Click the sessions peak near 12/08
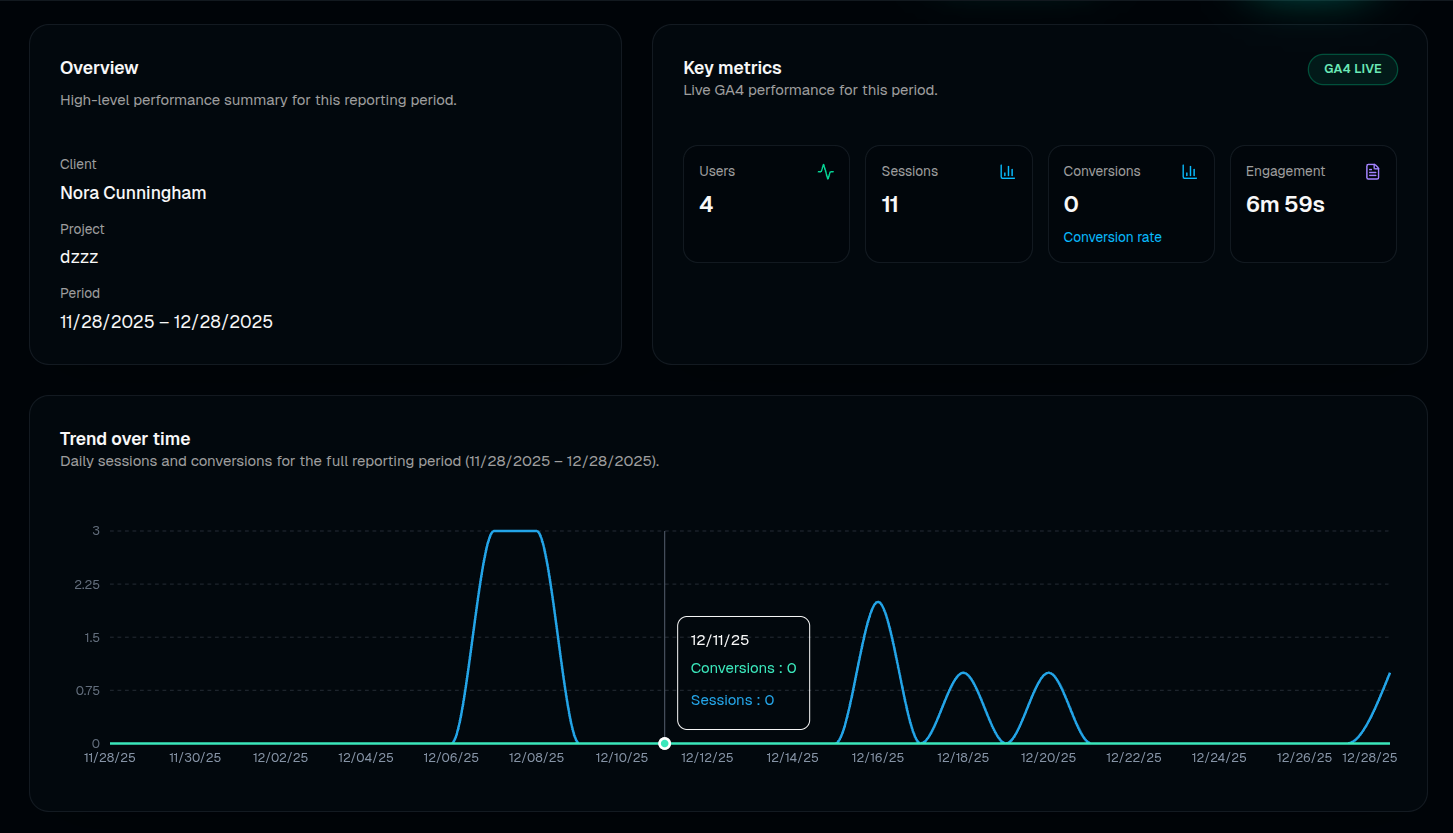The width and height of the screenshot is (1453, 833). pyautogui.click(x=514, y=530)
